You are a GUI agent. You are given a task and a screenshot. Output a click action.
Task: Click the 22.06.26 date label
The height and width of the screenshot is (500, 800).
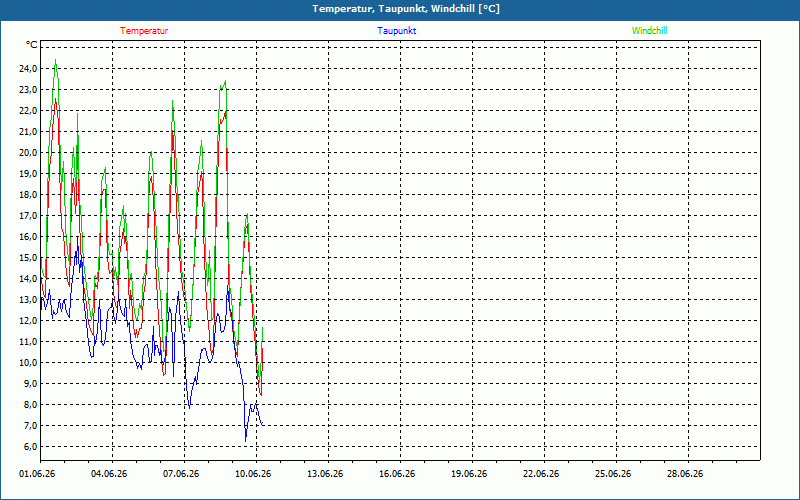tap(541, 474)
